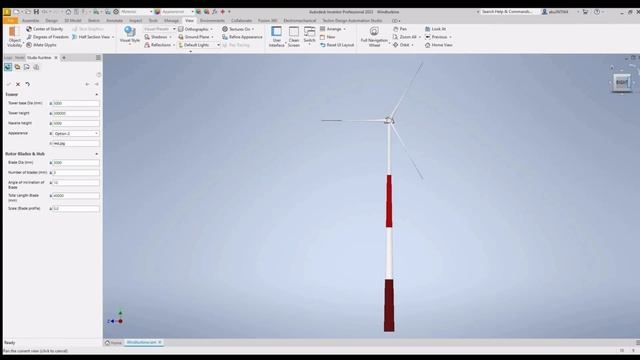Screen dimensions: 640x360
Task: Click the Total Length Blade input field
Action: pos(76,196)
